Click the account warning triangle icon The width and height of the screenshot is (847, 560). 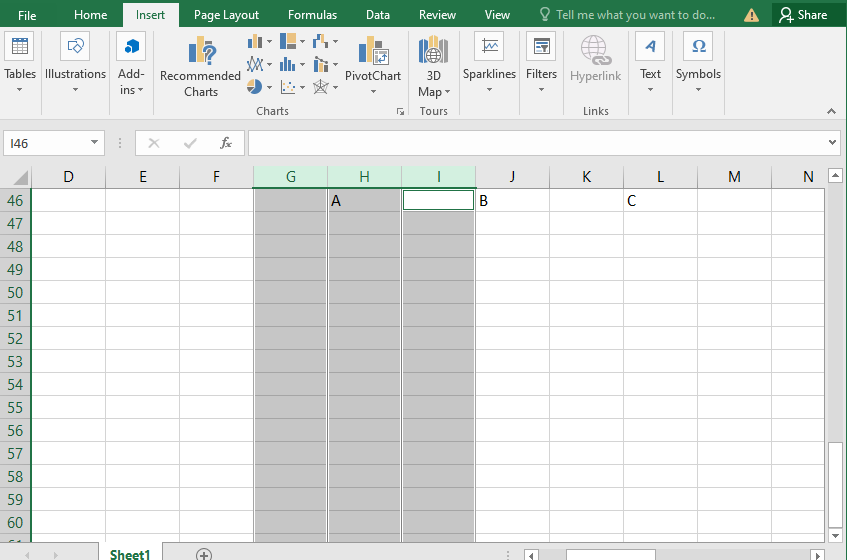click(x=751, y=15)
